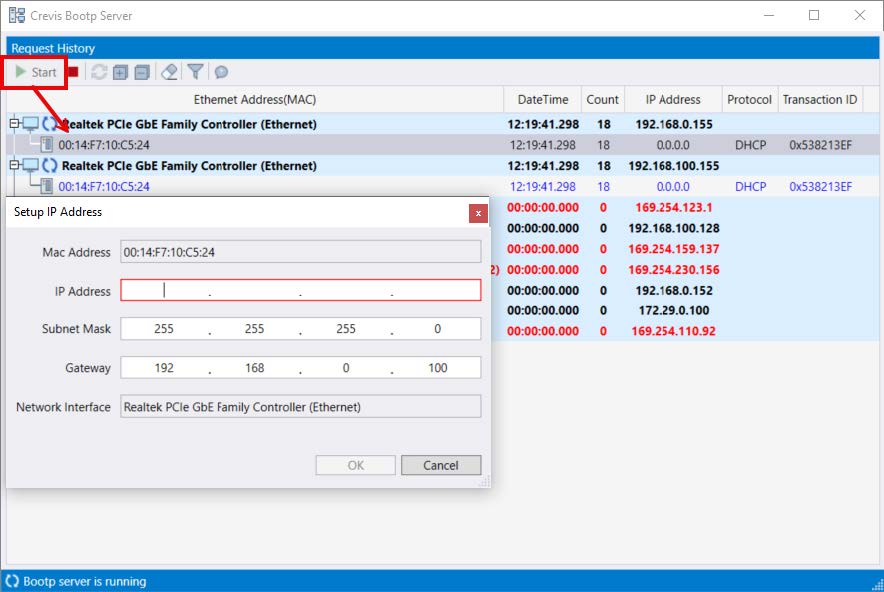The image size is (884, 592).
Task: Click the refresh arrows icon in the toolbar
Action: [x=99, y=72]
